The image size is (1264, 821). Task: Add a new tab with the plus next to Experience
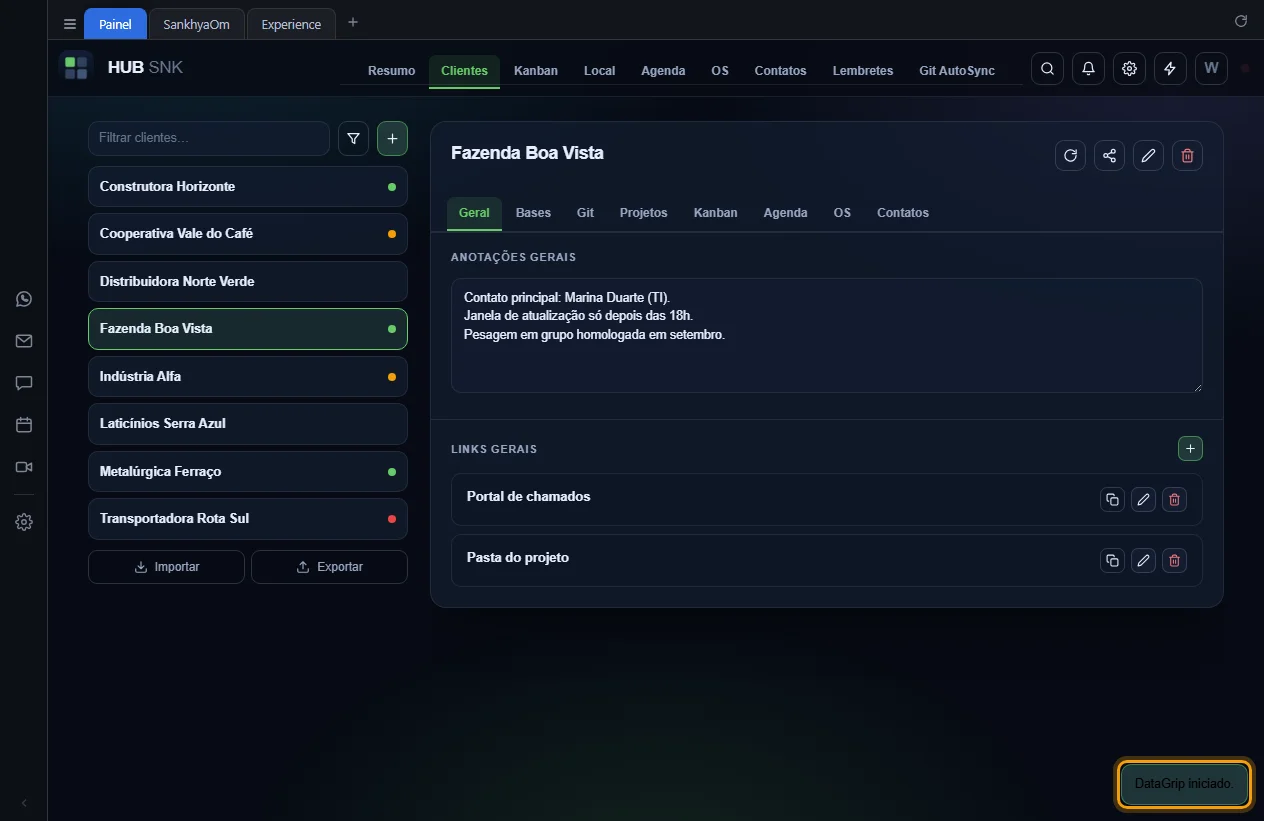(x=353, y=22)
